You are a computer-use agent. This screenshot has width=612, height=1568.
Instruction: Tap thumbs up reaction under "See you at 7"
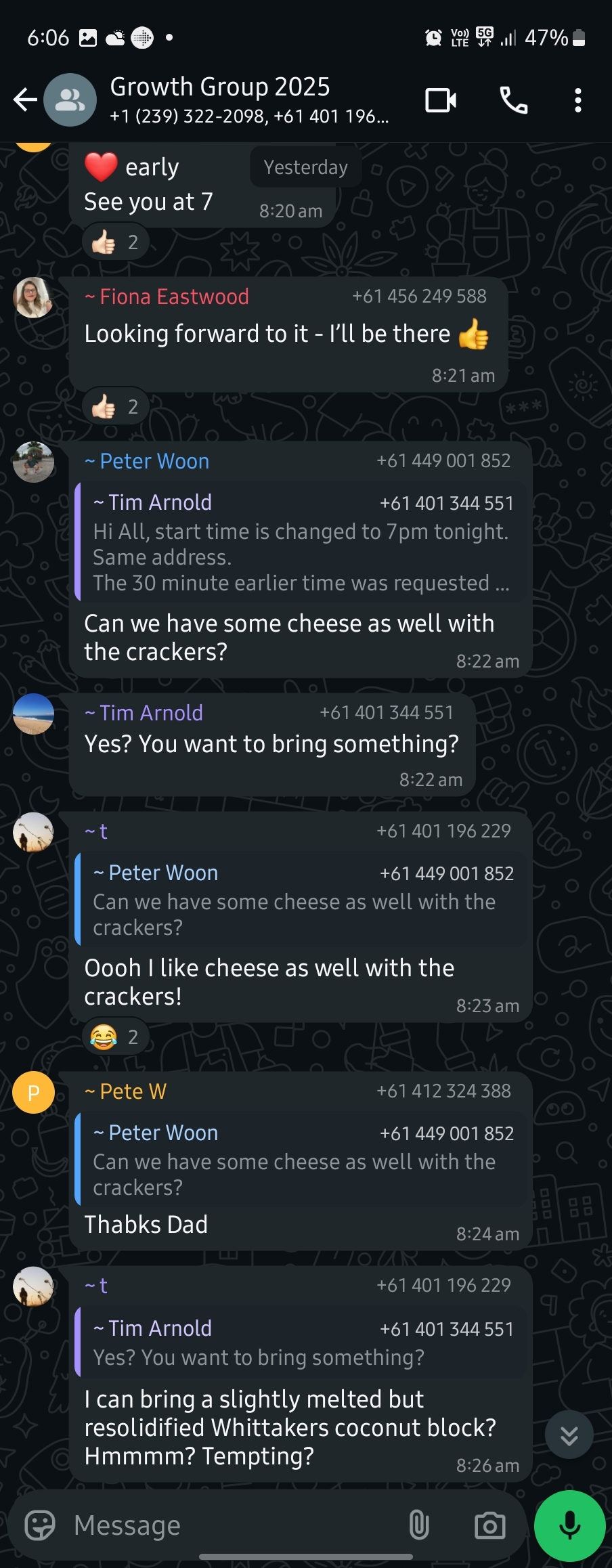pyautogui.click(x=116, y=242)
